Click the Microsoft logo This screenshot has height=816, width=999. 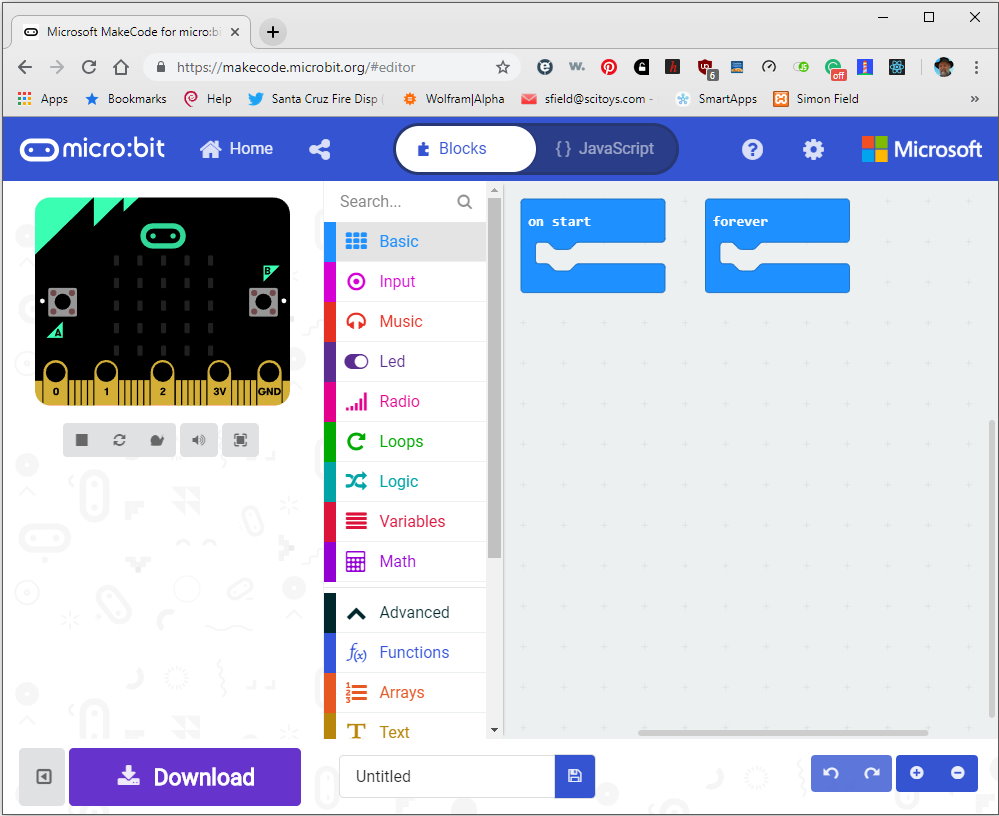[x=921, y=149]
